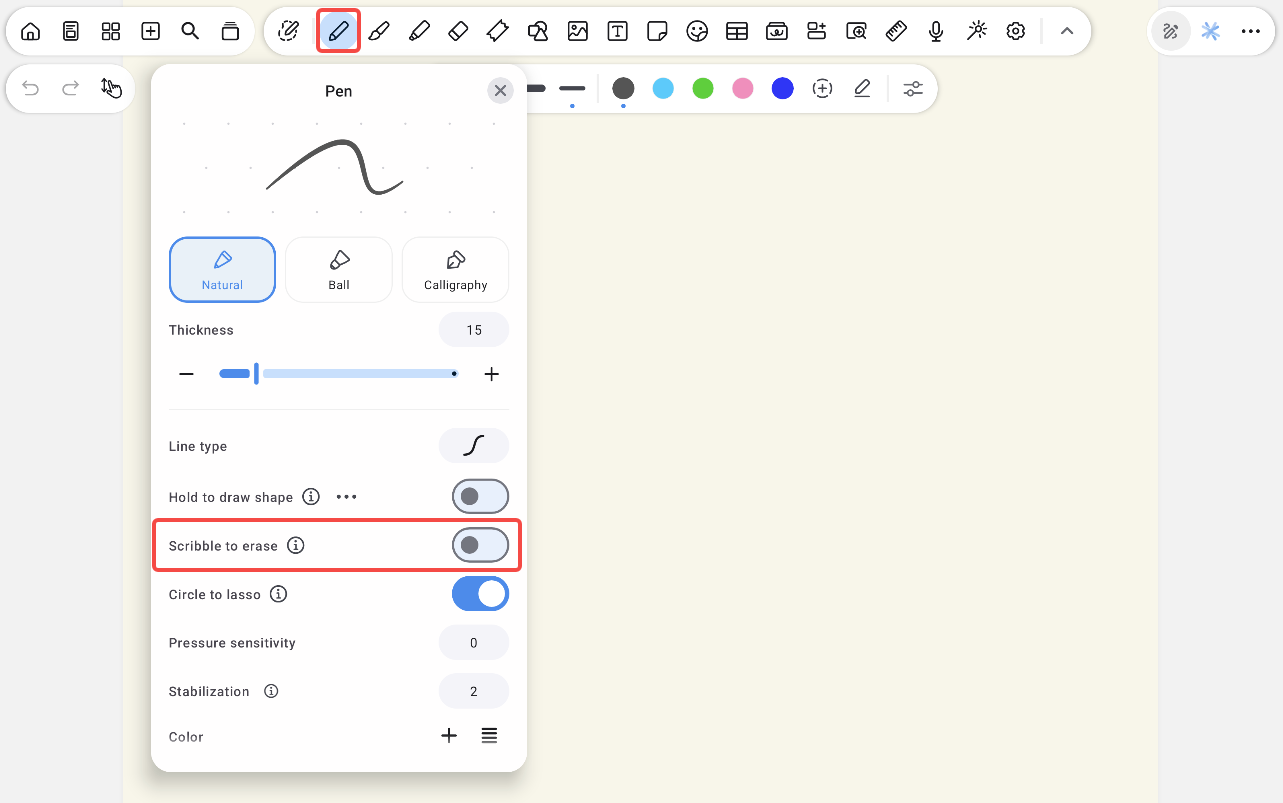Click info icon next to Hold to draw shape
Screen dimensions: 1283x803
pyautogui.click(x=311, y=497)
